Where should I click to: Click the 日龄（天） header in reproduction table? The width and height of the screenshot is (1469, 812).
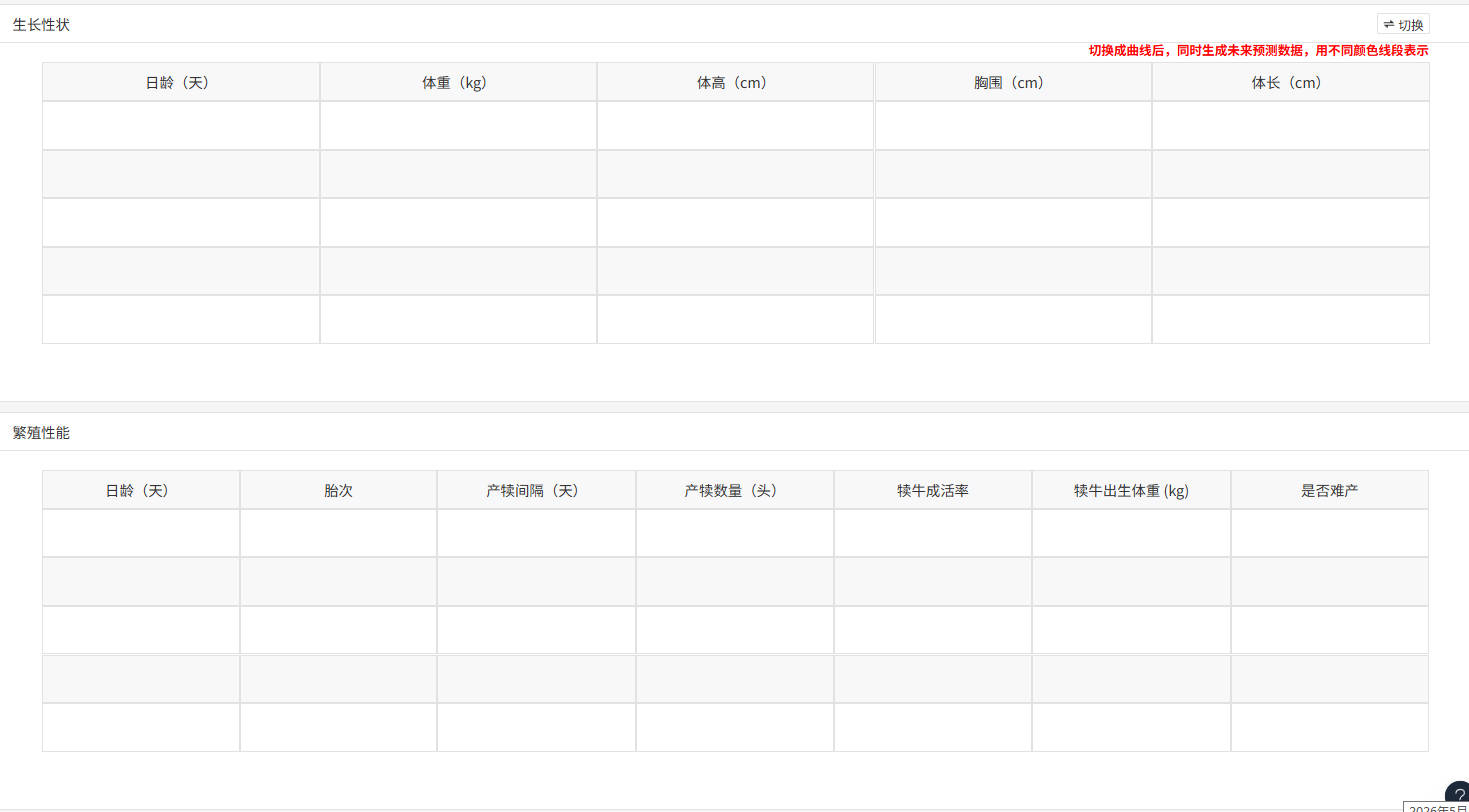point(141,491)
